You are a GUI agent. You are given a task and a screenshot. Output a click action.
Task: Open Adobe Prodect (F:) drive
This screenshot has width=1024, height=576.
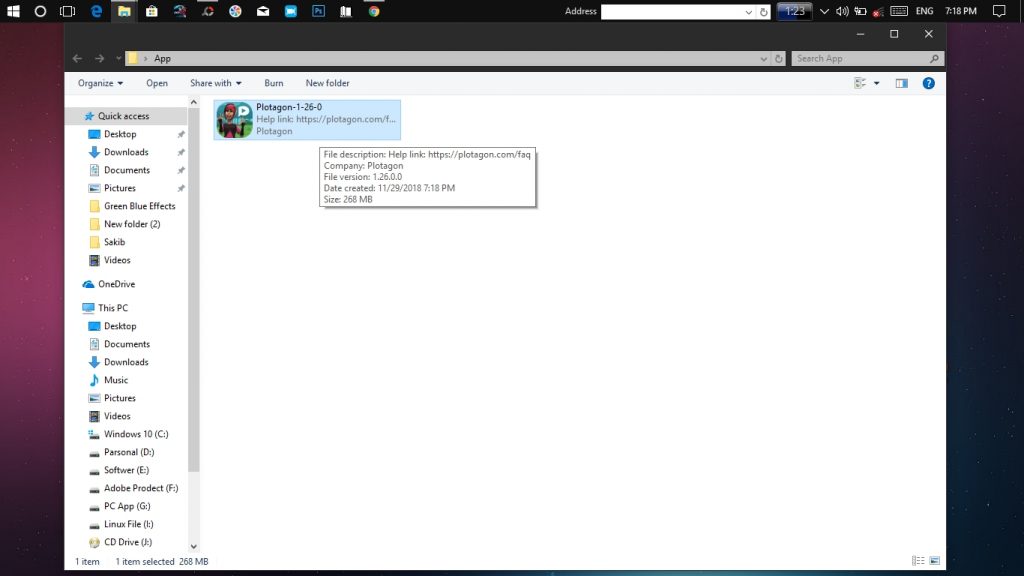tap(140, 488)
